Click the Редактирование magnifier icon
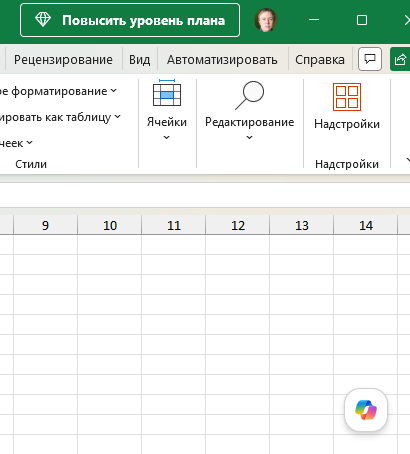410x454 pixels. point(250,95)
